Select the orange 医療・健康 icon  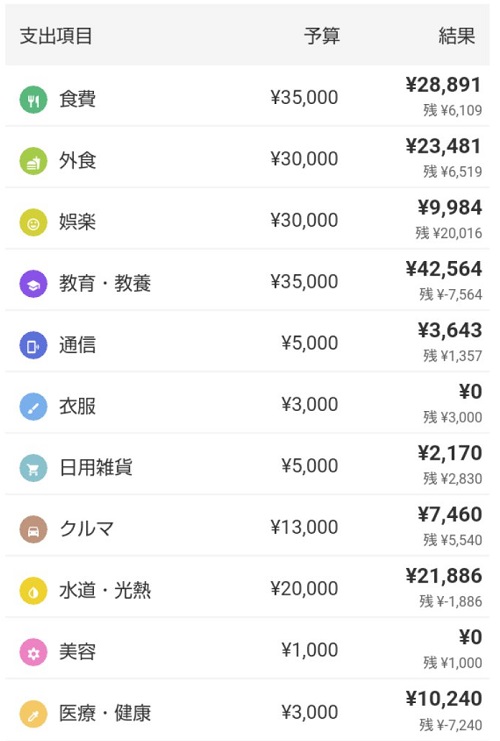point(33,714)
